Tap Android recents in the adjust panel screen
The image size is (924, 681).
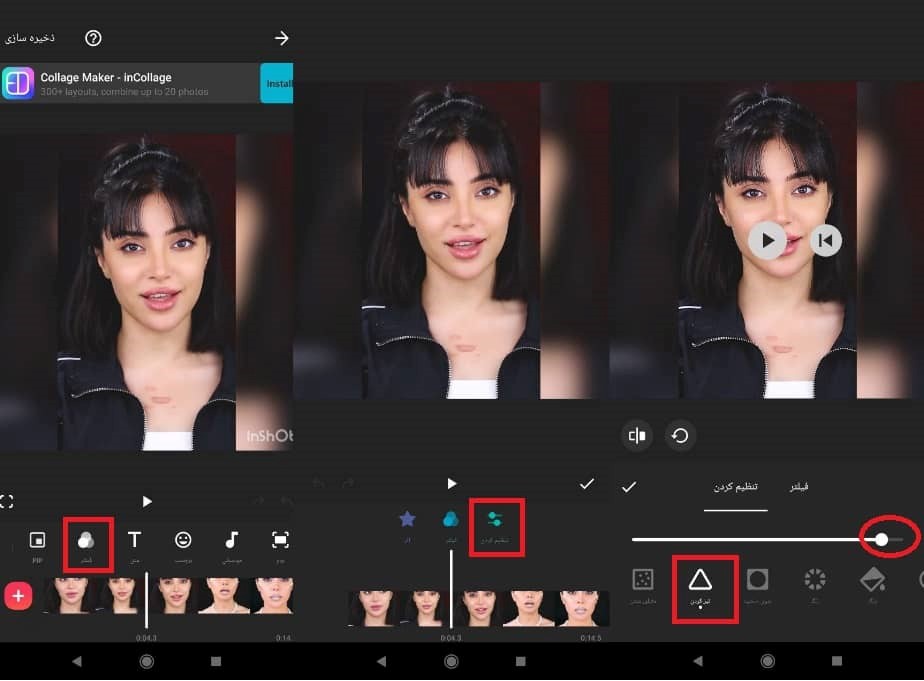pyautogui.click(x=837, y=661)
